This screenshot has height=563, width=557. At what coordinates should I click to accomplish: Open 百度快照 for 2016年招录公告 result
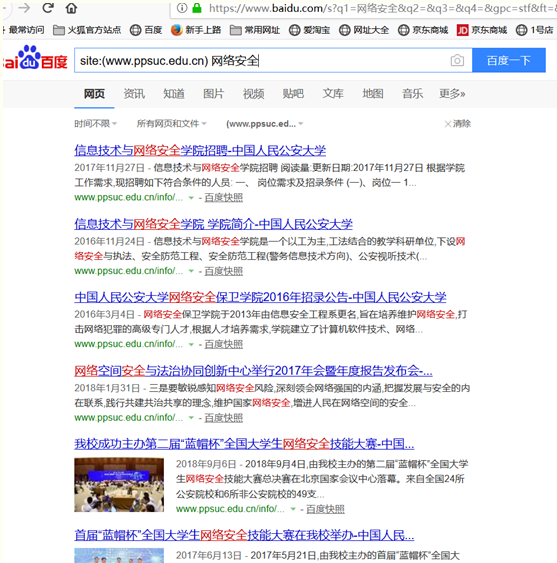[224, 344]
